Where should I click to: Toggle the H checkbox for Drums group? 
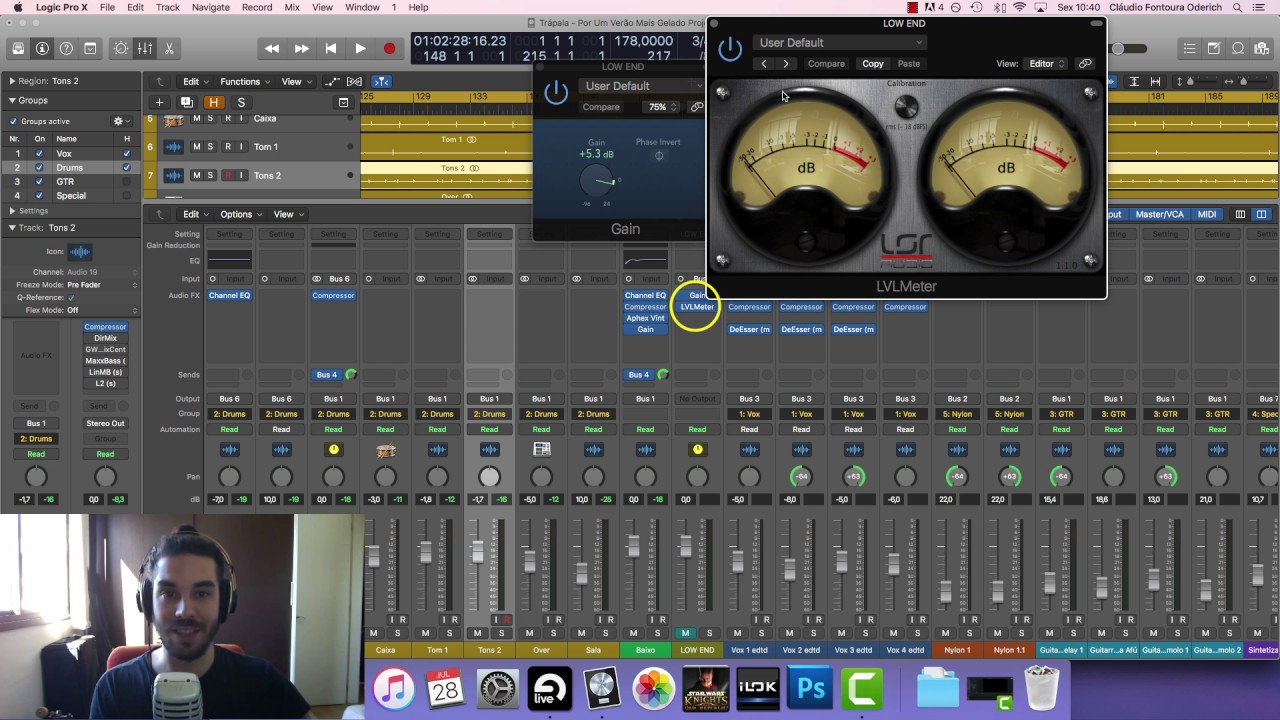click(126, 168)
